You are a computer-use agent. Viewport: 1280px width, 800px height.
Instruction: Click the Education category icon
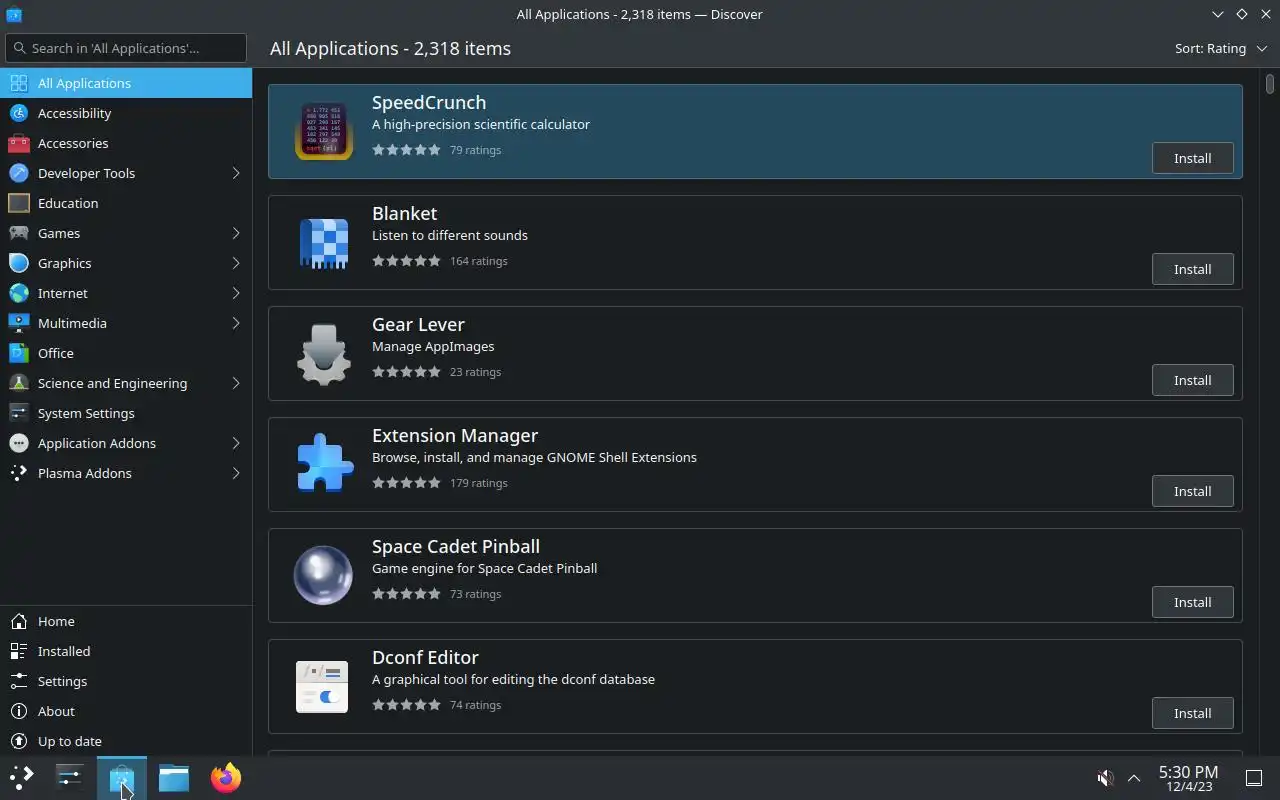click(x=18, y=203)
